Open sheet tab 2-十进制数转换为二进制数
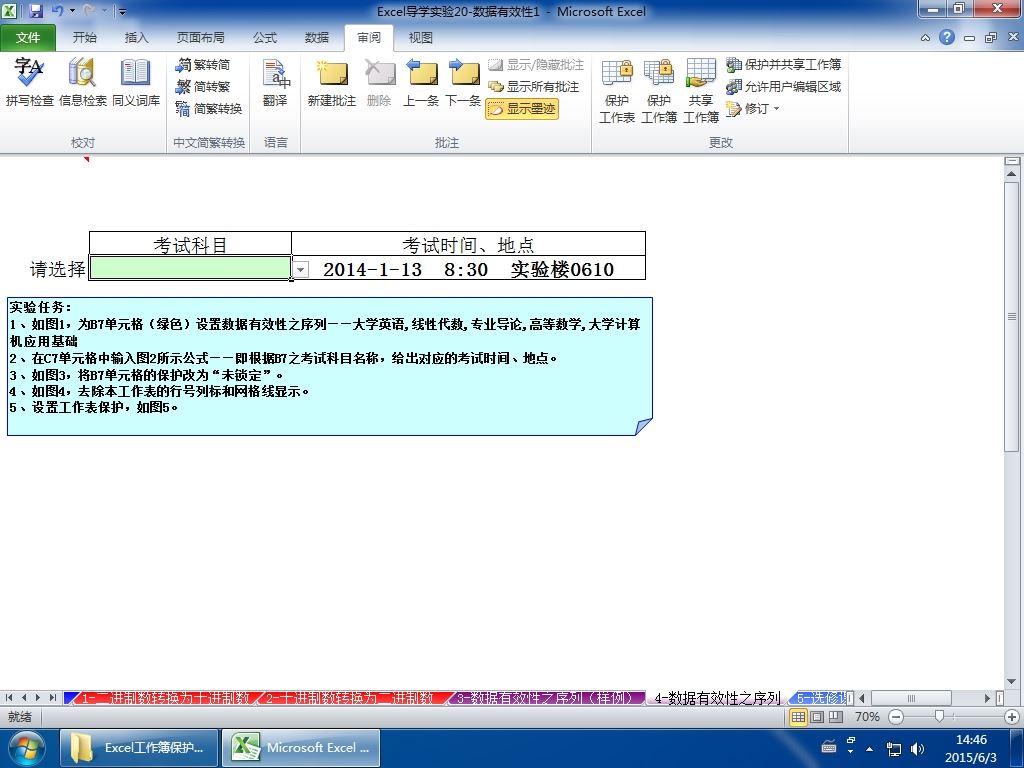This screenshot has height=768, width=1024. (x=349, y=698)
